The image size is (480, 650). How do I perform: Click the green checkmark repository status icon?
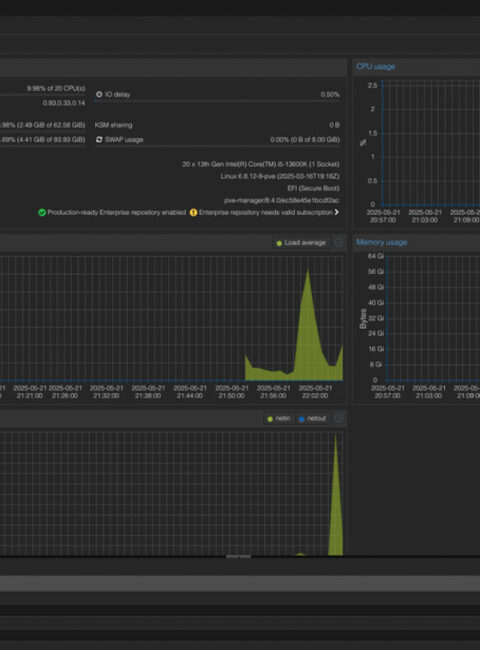42,213
